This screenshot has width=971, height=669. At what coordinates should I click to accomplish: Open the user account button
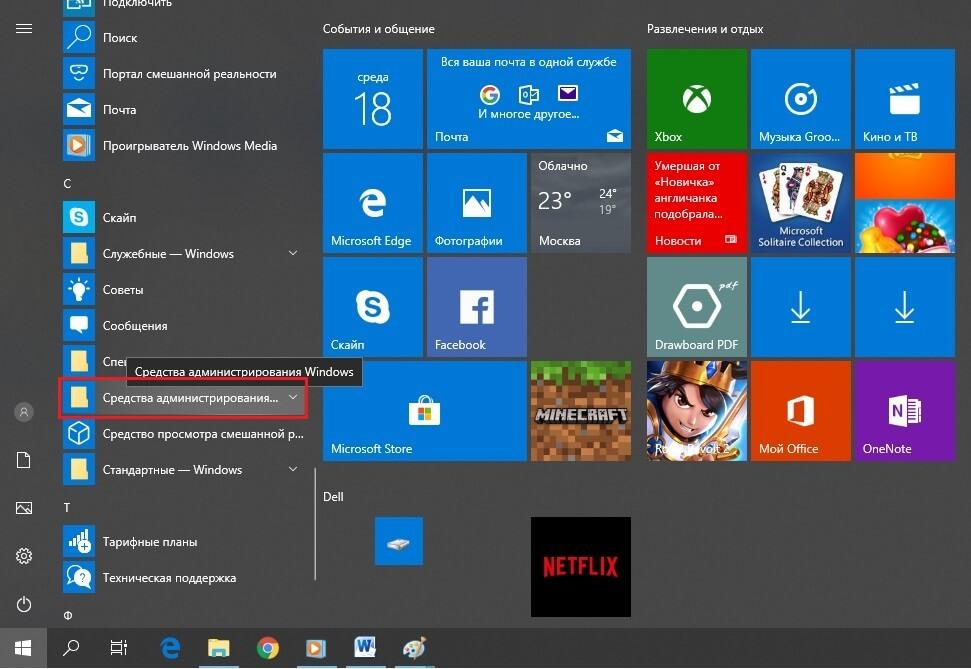click(x=24, y=412)
